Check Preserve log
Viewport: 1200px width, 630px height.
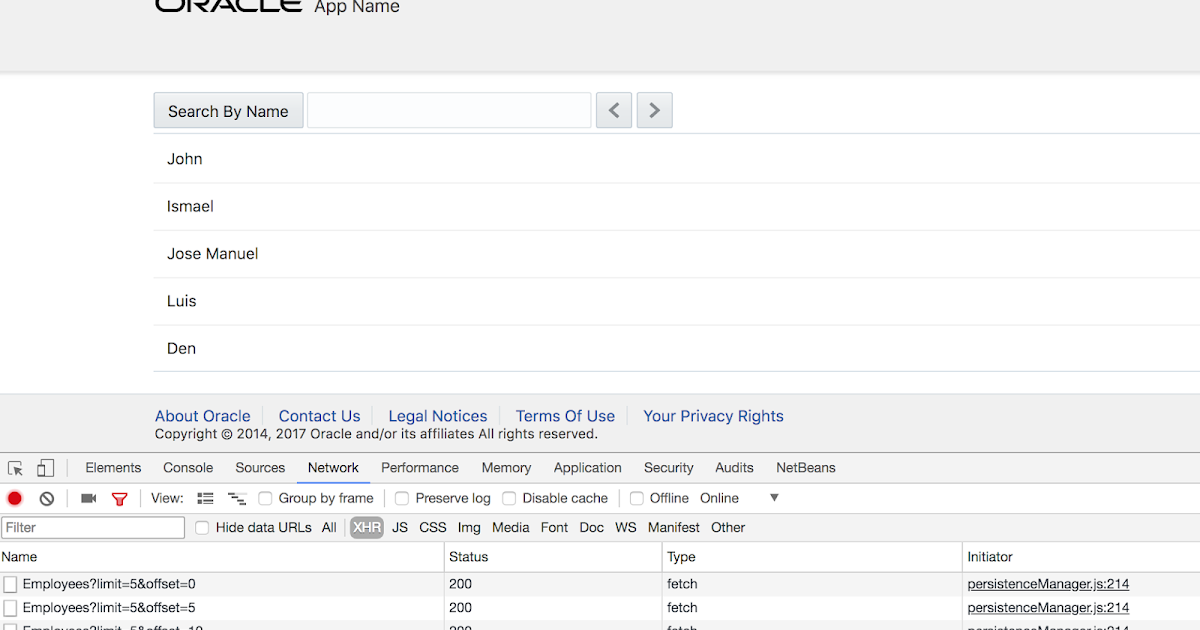(x=401, y=497)
